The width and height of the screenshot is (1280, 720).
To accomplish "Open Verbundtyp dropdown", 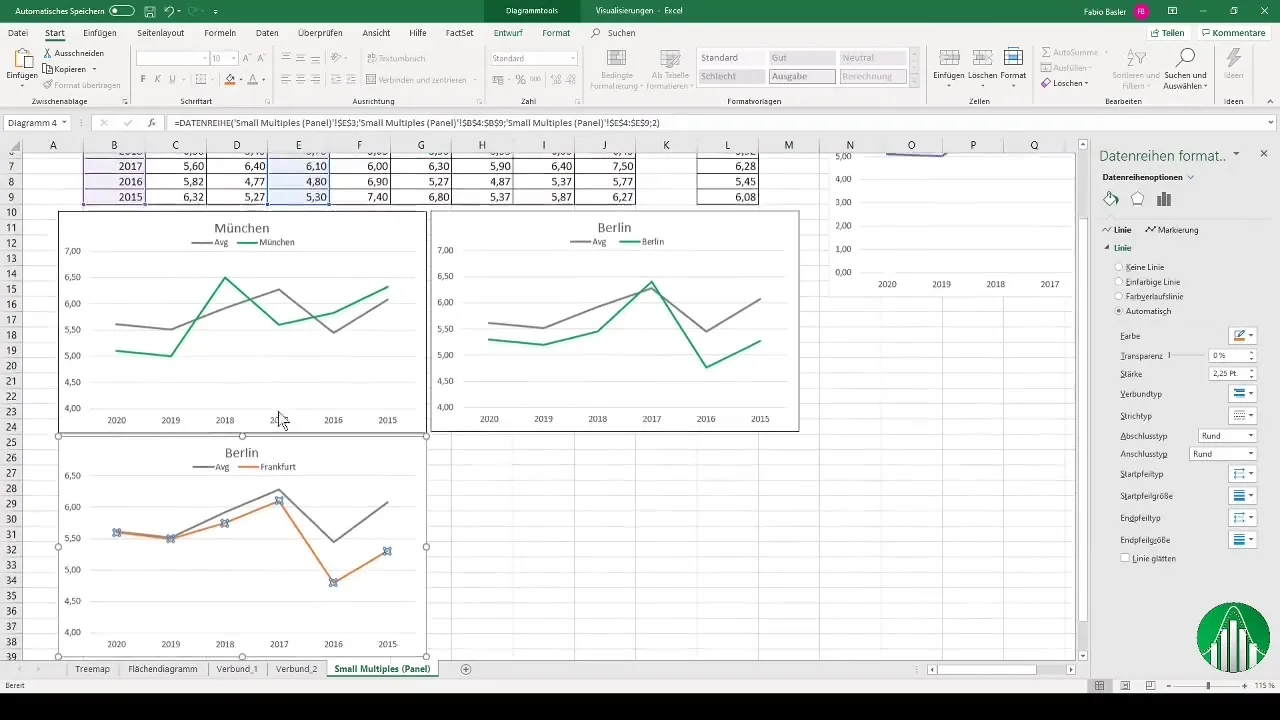I will (1242, 394).
